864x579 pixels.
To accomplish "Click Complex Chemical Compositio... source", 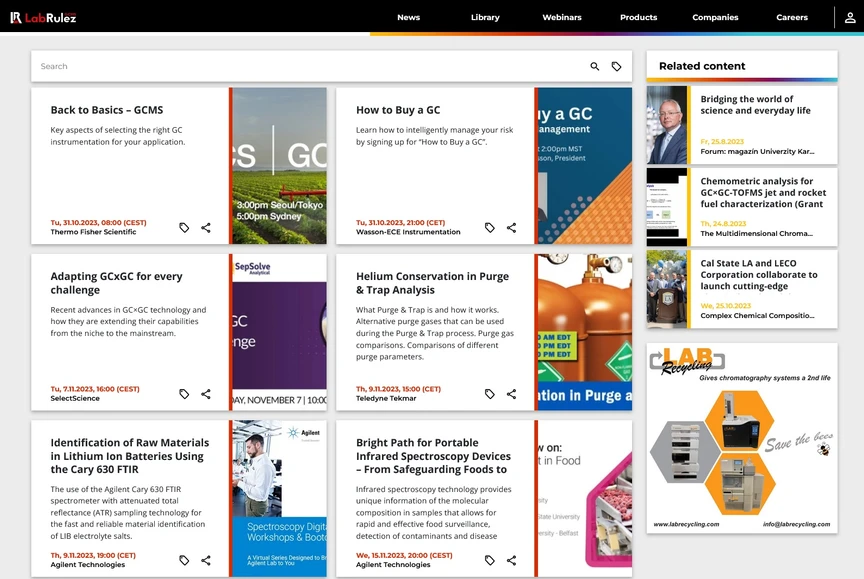I will (x=757, y=316).
